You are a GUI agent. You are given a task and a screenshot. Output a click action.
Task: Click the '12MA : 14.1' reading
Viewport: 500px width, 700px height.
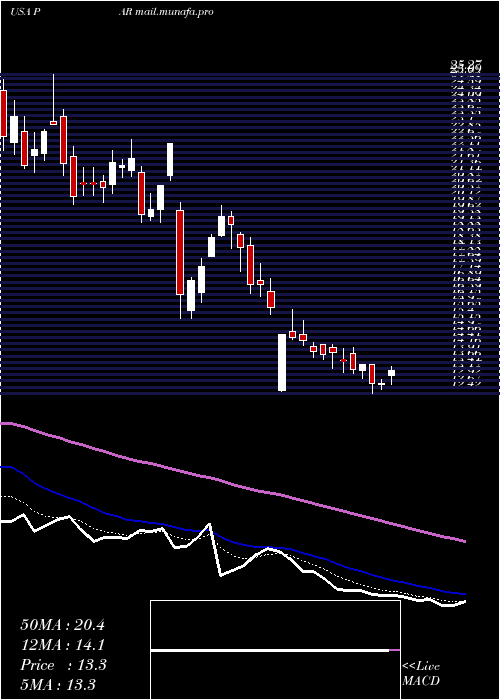[x=62, y=646]
